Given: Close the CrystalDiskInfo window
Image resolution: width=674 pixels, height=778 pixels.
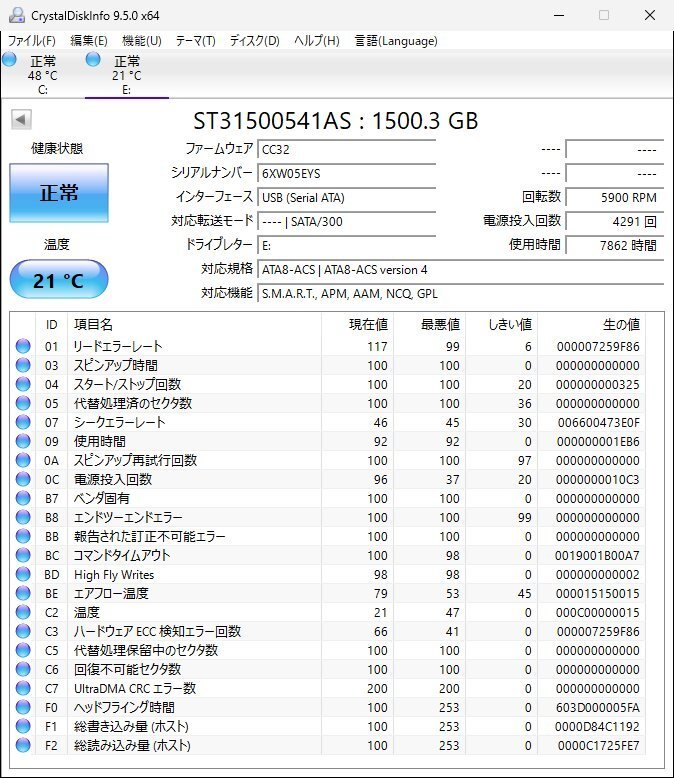Looking at the screenshot, I should pyautogui.click(x=650, y=15).
